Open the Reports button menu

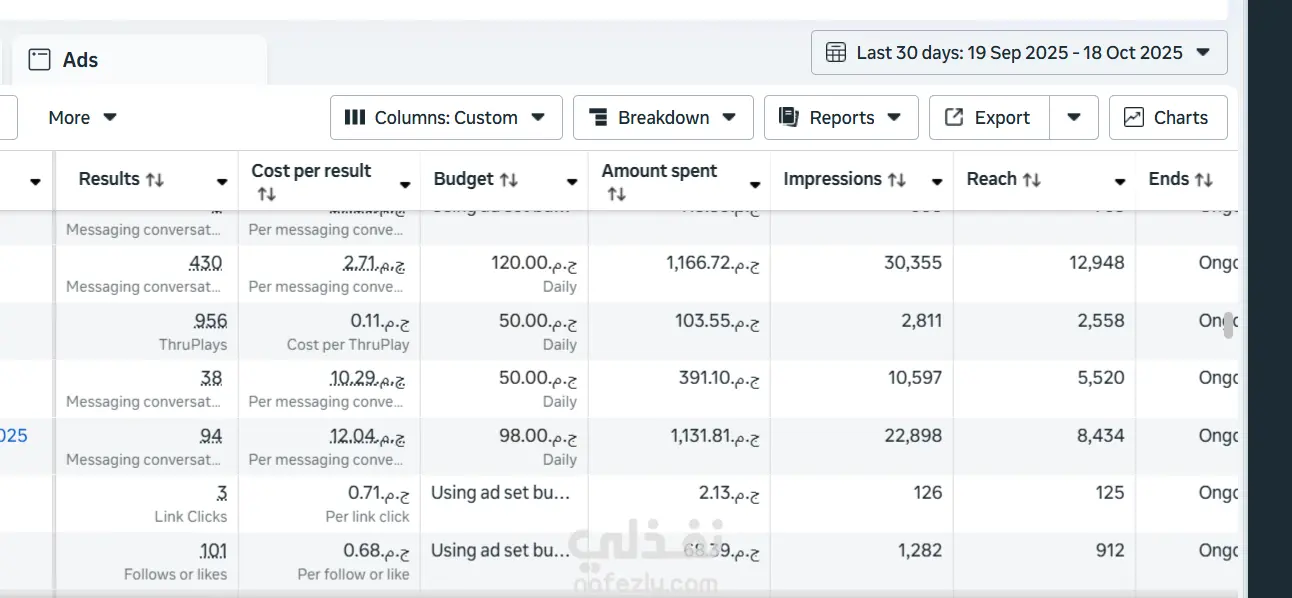[841, 117]
